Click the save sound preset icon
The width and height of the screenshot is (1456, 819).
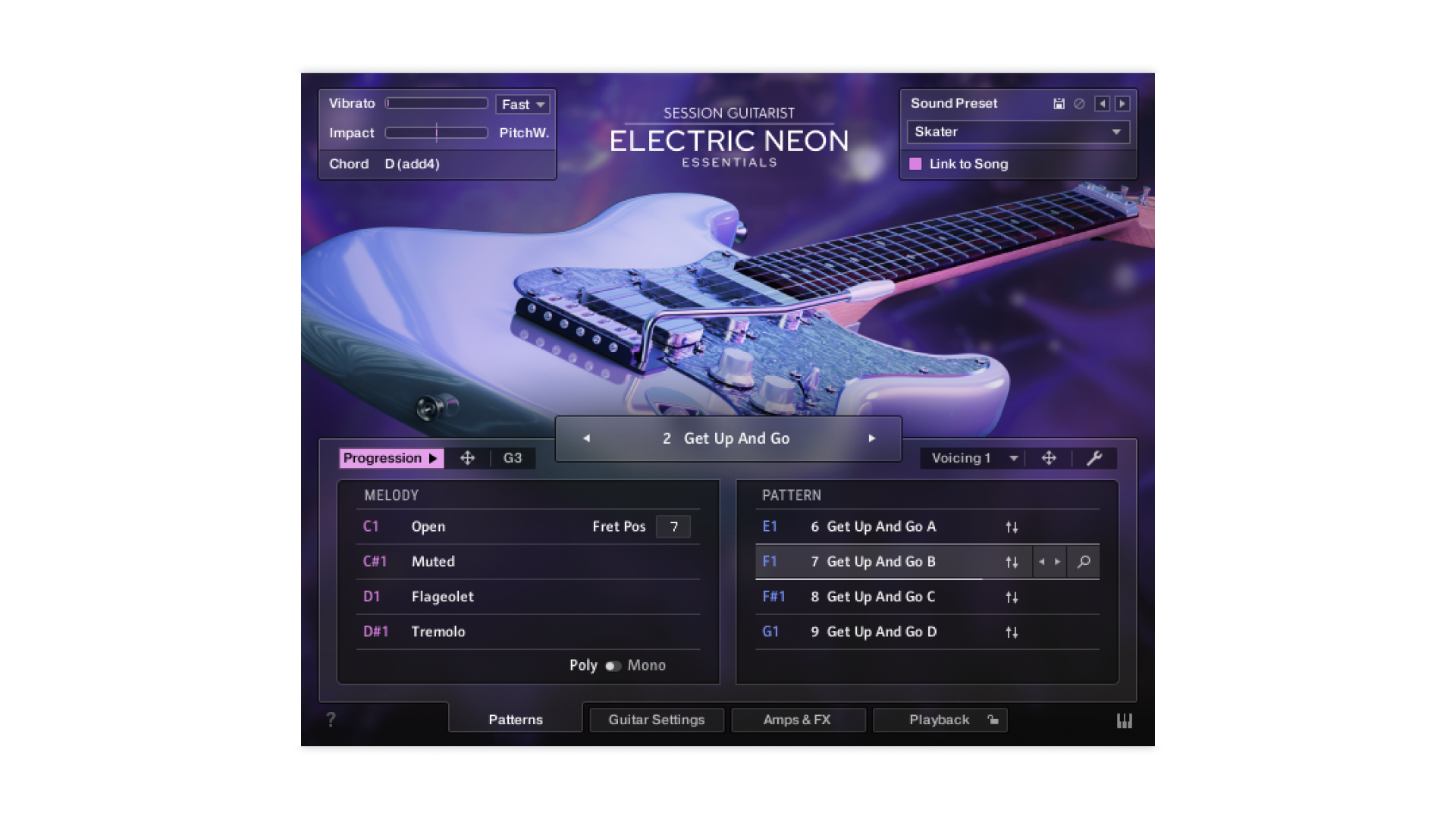point(1059,104)
